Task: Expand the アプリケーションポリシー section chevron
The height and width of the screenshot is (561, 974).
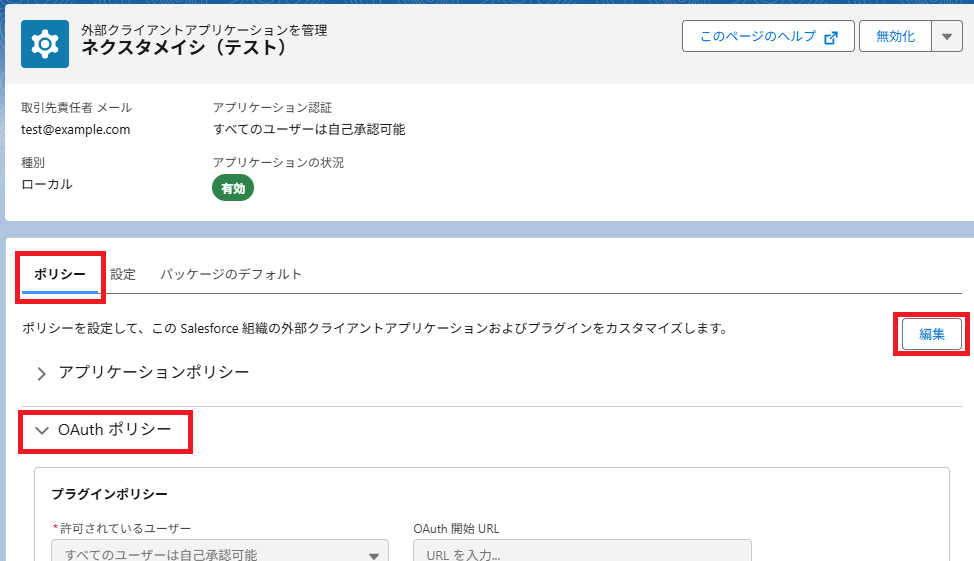Action: [41, 374]
